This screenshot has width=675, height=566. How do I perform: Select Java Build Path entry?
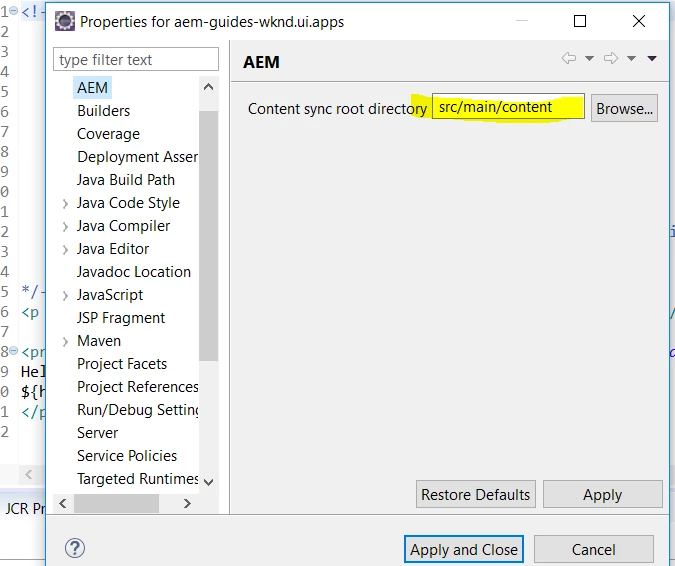tap(126, 180)
